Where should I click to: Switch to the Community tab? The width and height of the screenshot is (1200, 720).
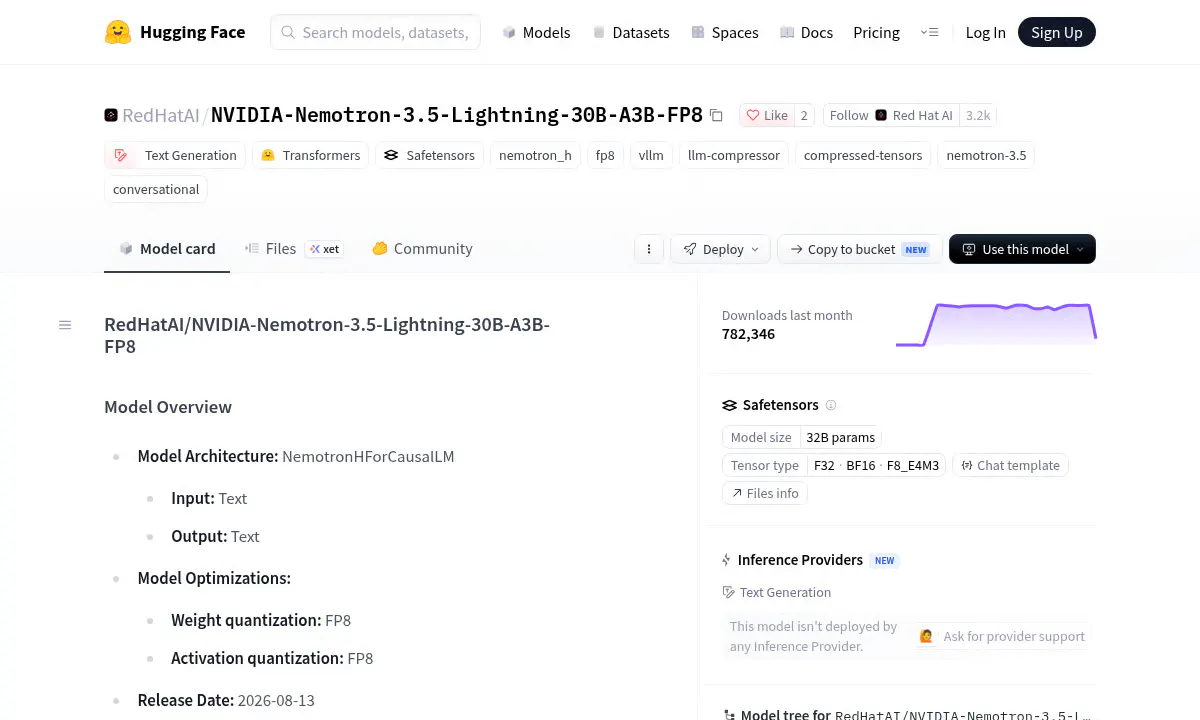[422, 249]
